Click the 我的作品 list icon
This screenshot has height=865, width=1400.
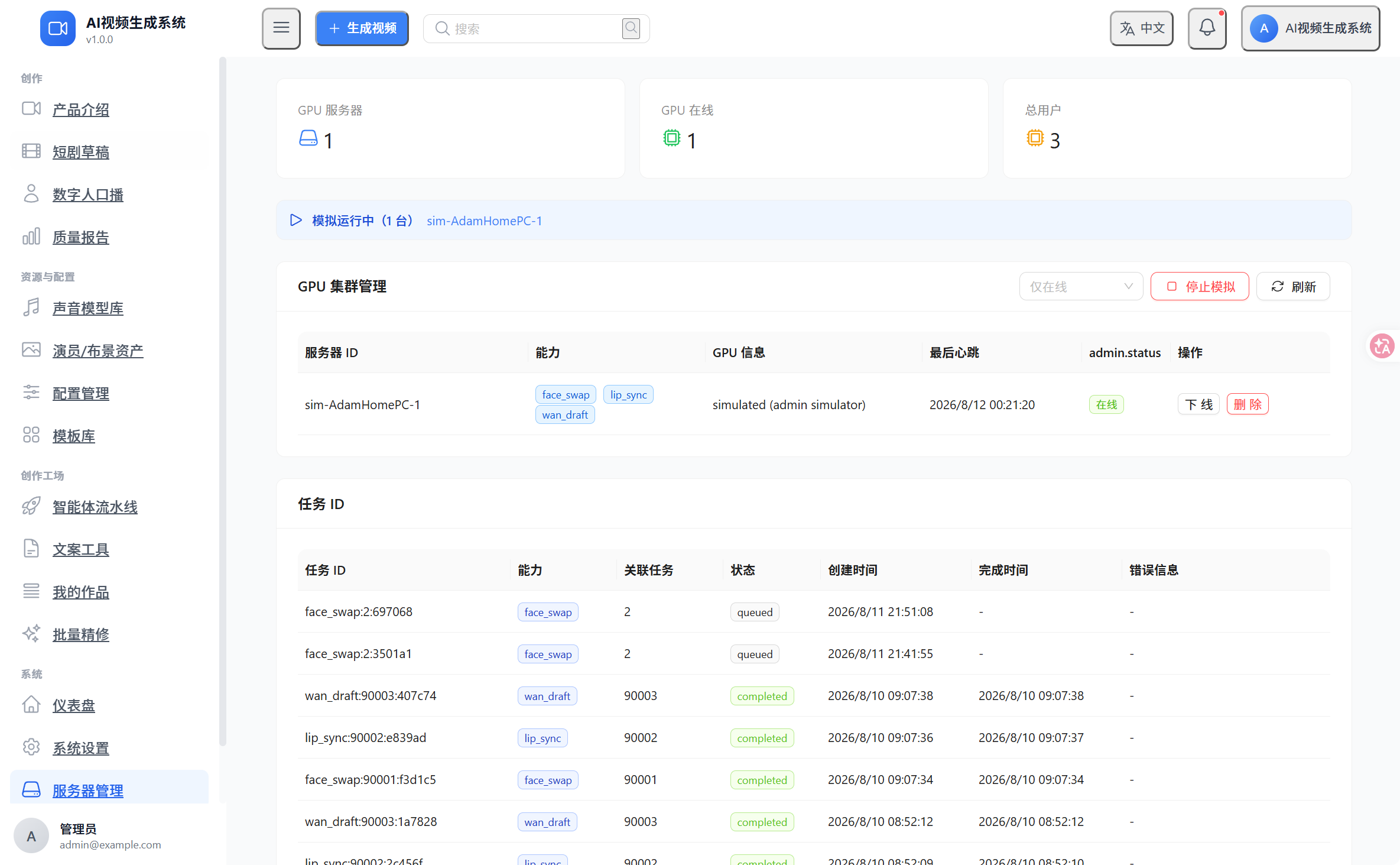click(x=31, y=591)
